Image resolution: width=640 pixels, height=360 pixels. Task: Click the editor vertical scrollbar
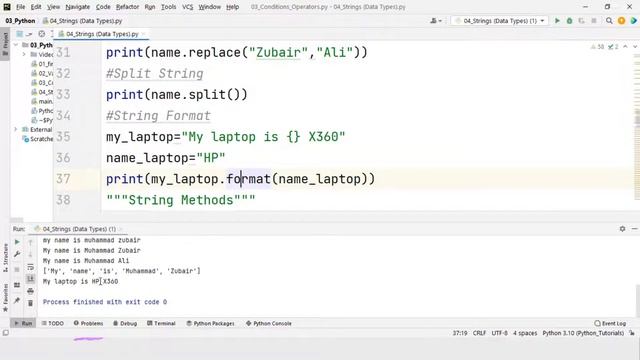[x=637, y=127]
